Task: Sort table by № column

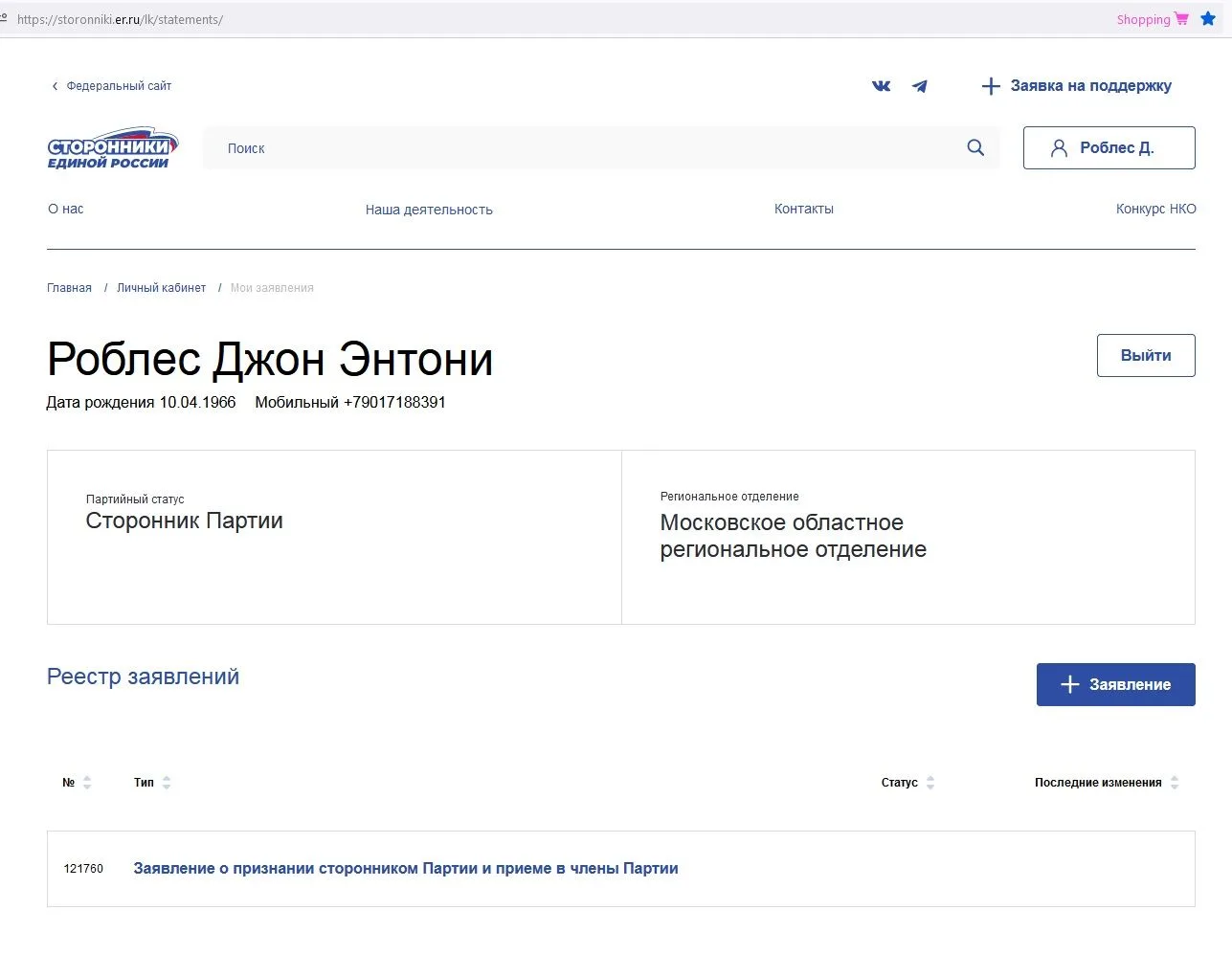Action: [86, 783]
